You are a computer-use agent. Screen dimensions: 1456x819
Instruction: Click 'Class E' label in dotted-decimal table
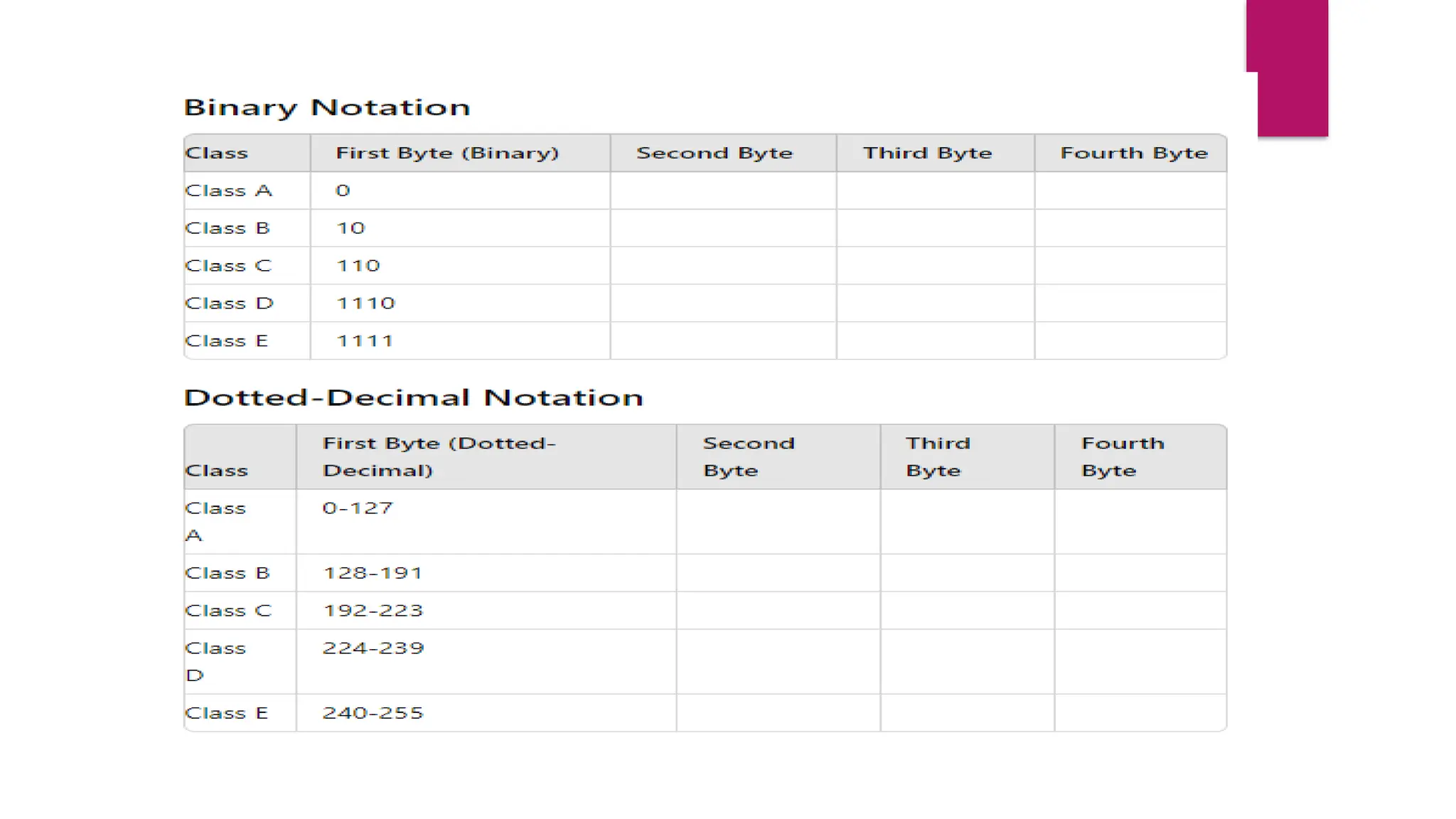226,713
